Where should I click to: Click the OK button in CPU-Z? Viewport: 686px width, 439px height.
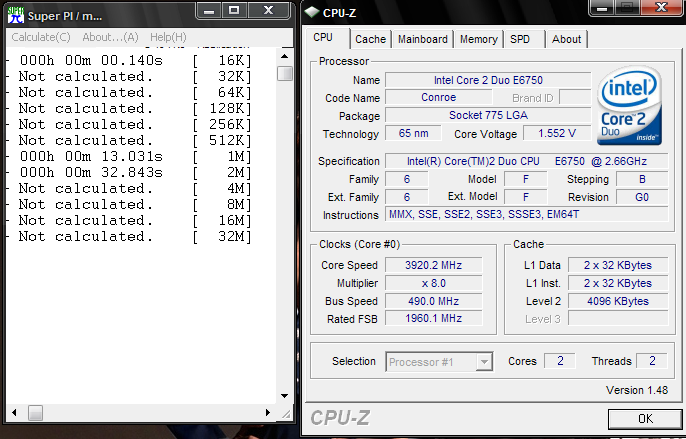click(645, 419)
